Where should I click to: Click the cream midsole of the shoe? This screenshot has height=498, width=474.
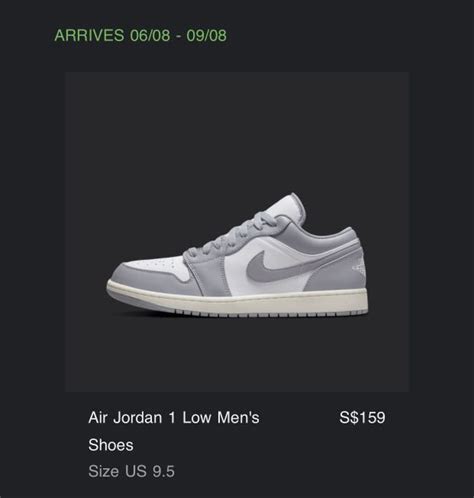[x=237, y=302]
